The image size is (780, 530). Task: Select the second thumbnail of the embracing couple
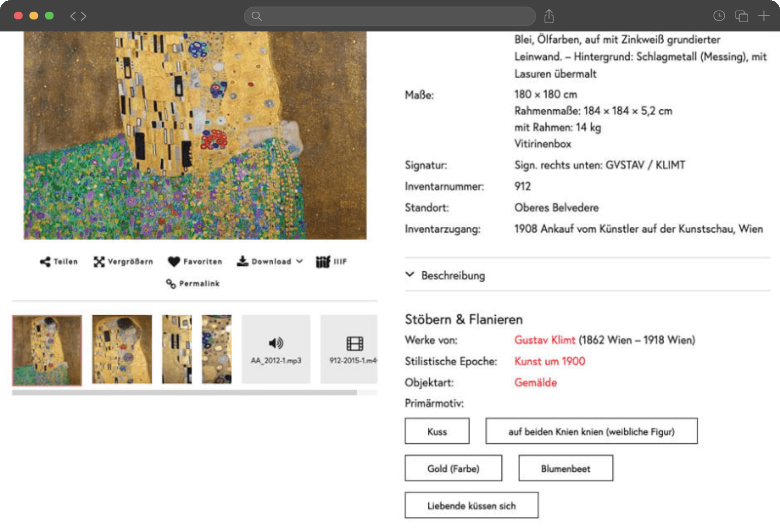pos(122,349)
